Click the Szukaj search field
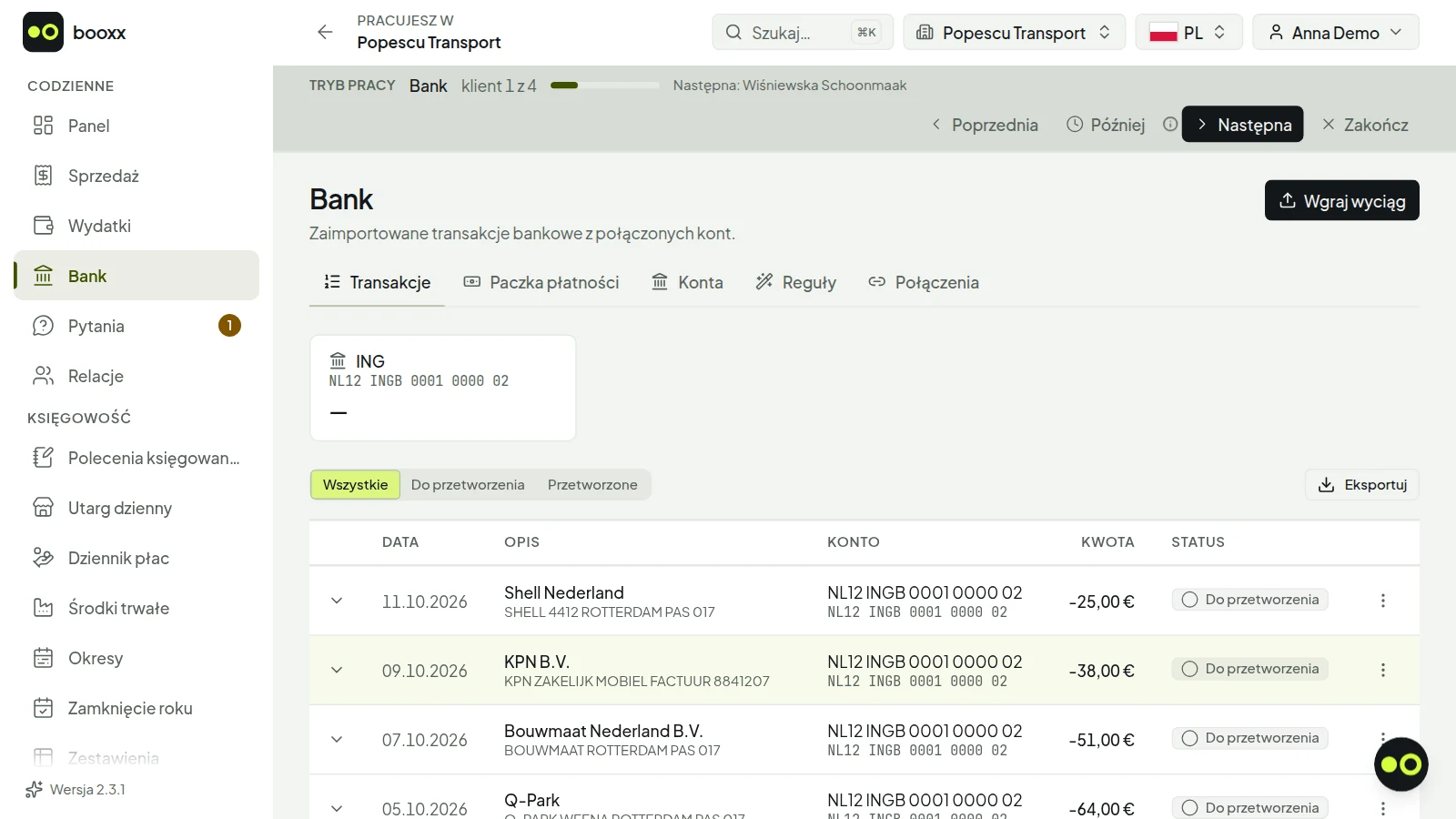This screenshot has width=1456, height=819. (x=803, y=32)
